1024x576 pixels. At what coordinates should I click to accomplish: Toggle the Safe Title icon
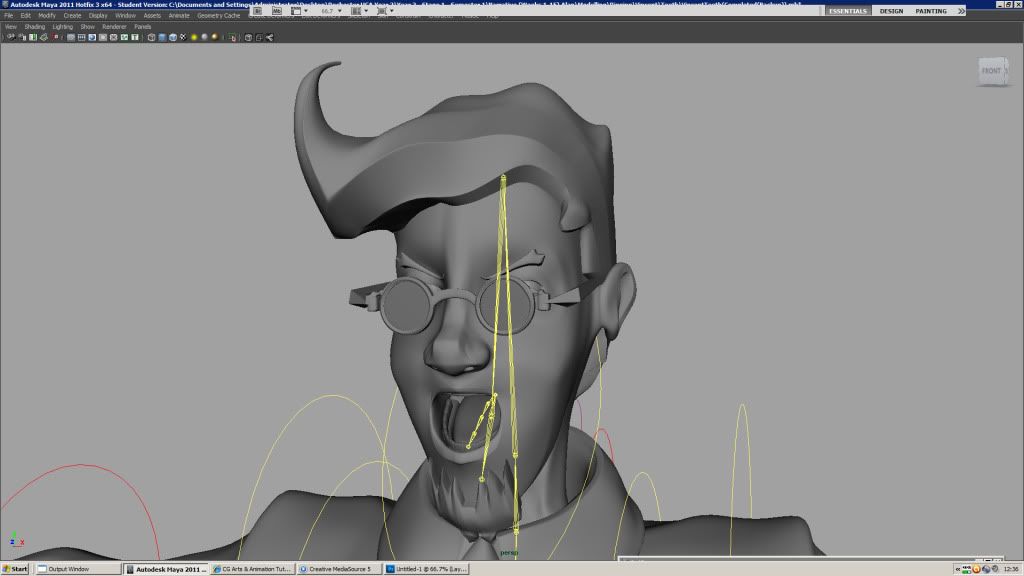135,37
